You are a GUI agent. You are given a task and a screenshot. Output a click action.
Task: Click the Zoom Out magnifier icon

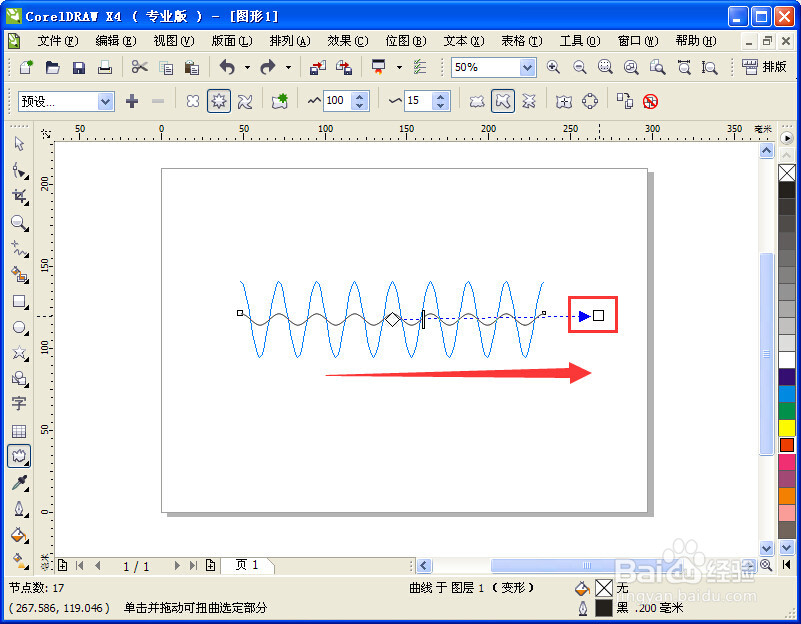click(579, 67)
